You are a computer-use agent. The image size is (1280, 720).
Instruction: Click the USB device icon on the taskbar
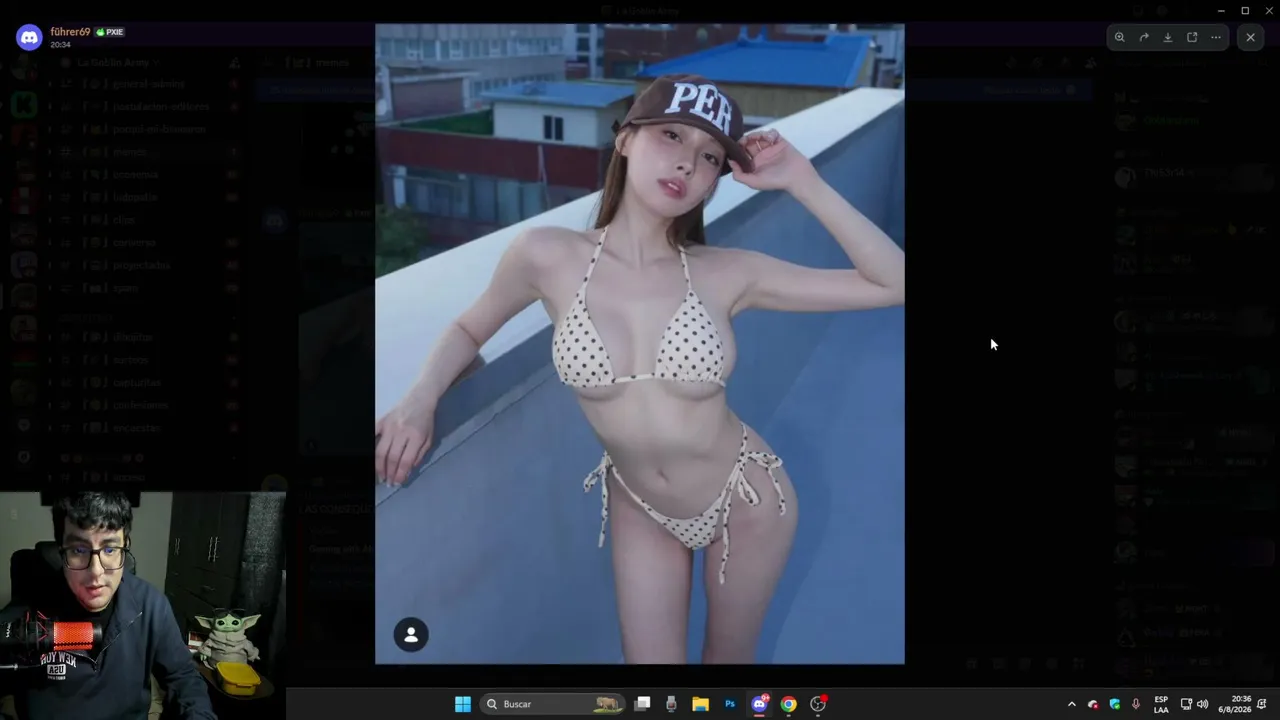click(671, 704)
